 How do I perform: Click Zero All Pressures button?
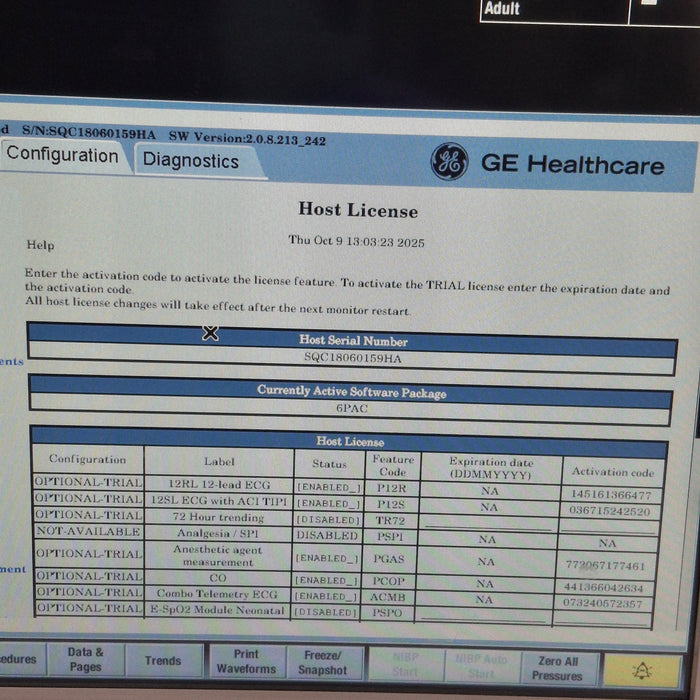click(x=558, y=668)
